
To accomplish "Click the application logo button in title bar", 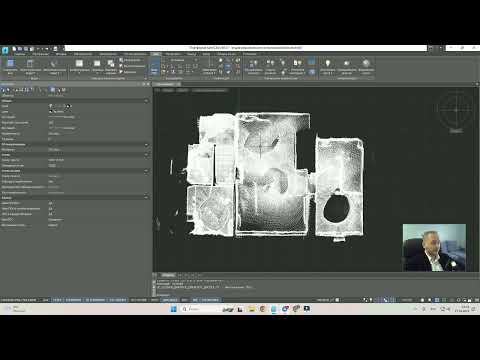I will click(5, 50).
